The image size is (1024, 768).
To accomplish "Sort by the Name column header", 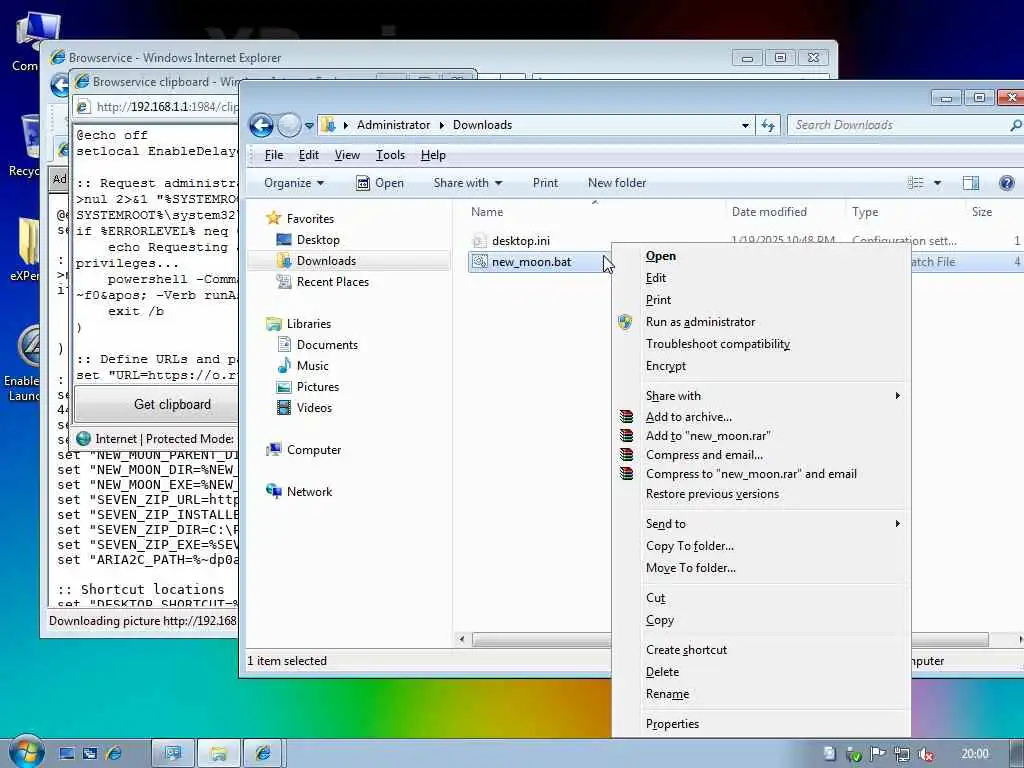I will coord(487,212).
